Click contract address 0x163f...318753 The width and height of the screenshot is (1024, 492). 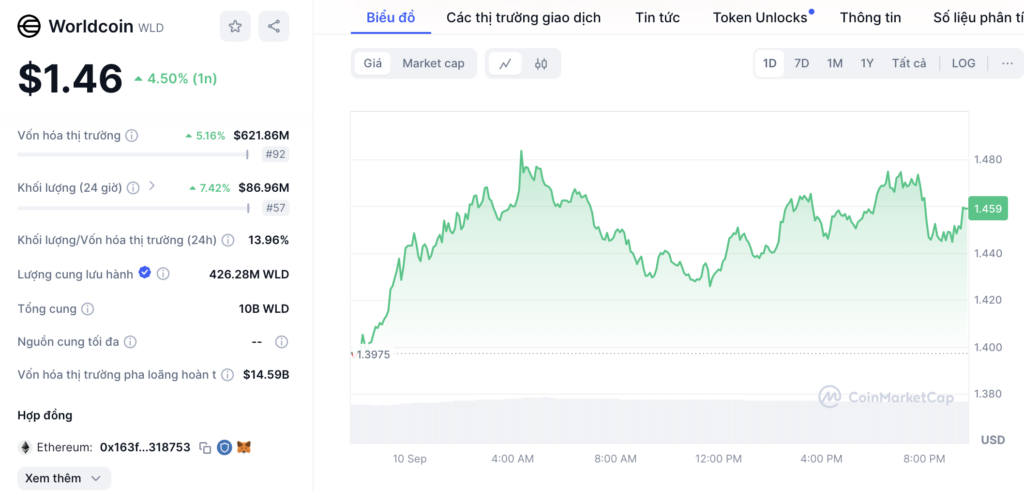point(145,448)
